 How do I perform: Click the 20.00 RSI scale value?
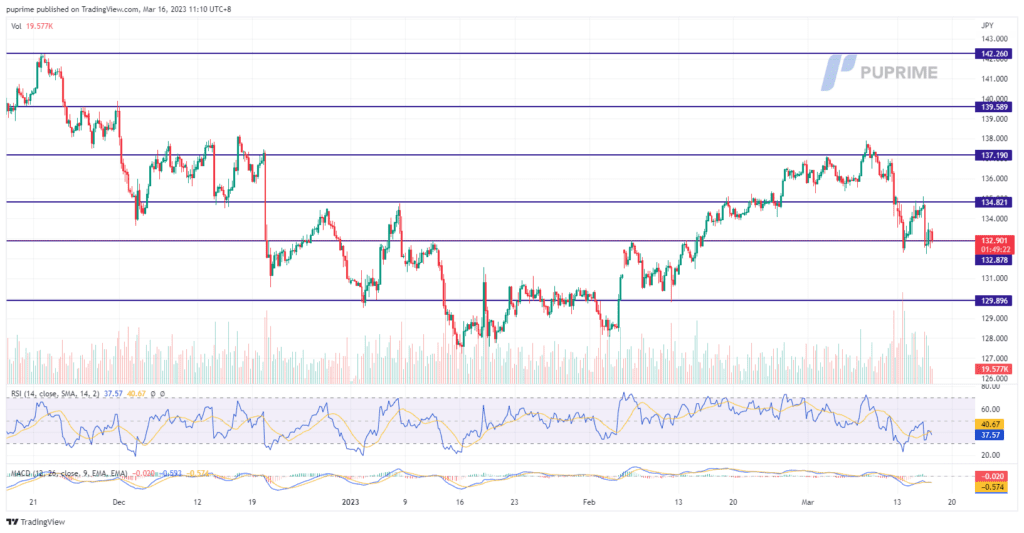991,455
